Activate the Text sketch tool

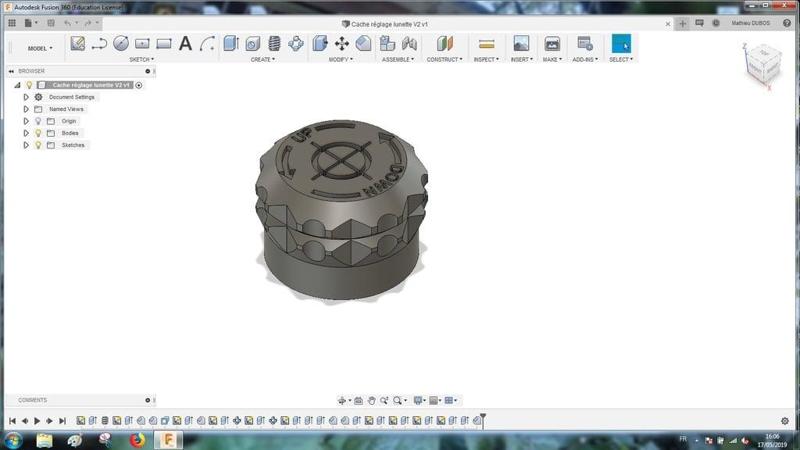pyautogui.click(x=185, y=44)
